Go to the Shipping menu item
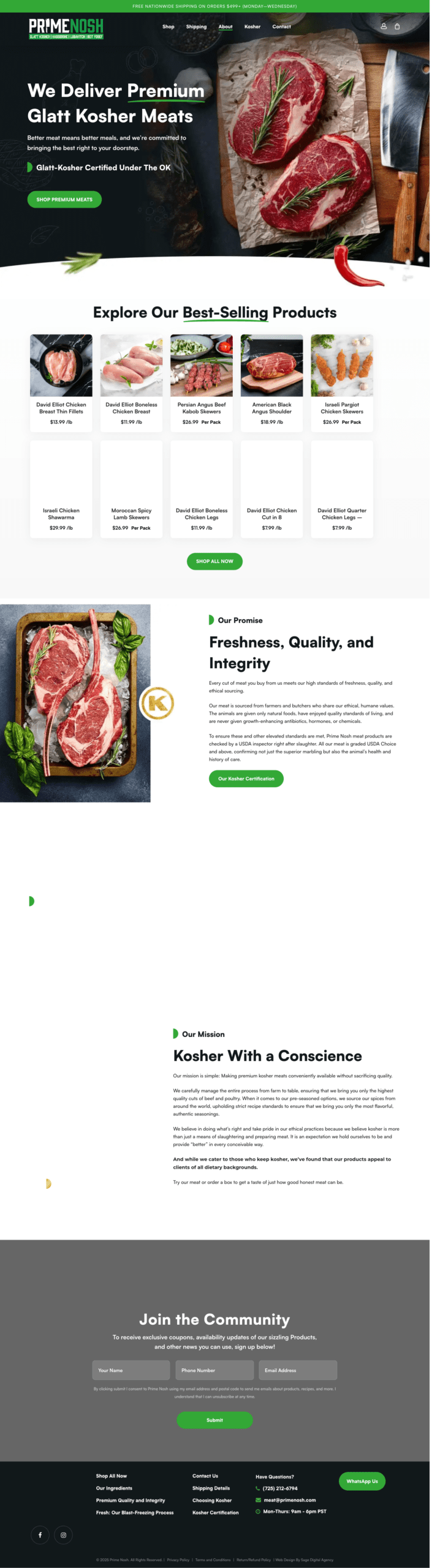This screenshot has width=432, height=1568. [x=196, y=26]
